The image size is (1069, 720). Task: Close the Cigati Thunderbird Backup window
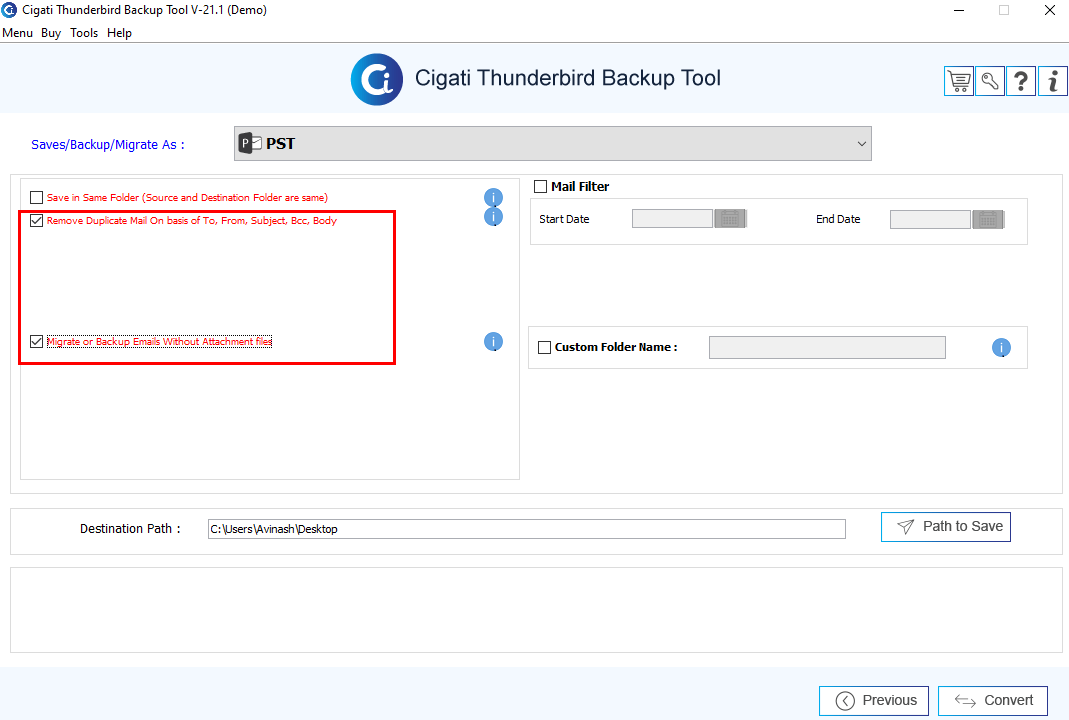coord(1050,10)
